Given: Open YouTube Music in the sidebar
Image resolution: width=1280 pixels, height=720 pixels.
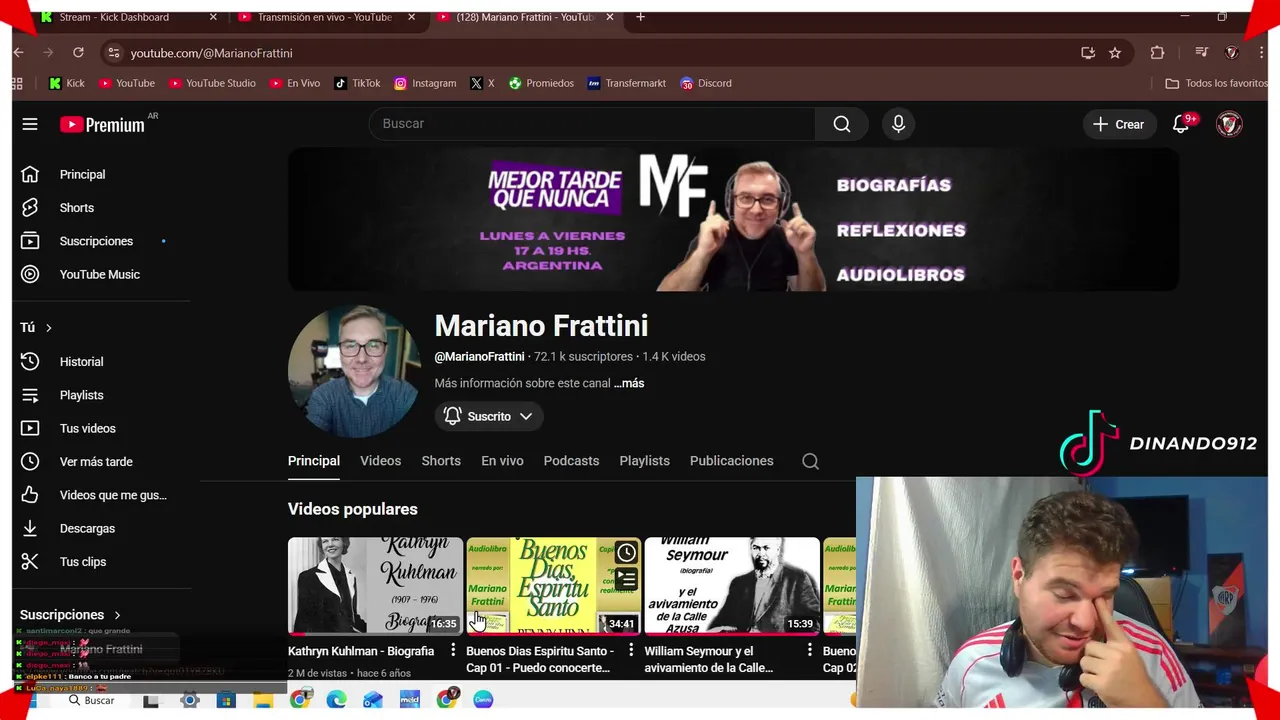Looking at the screenshot, I should [100, 274].
